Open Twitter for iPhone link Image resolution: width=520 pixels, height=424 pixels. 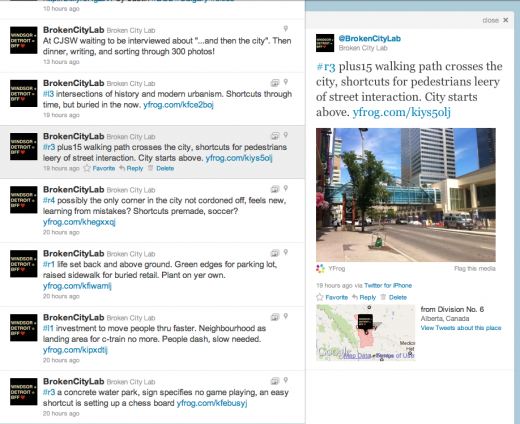388,285
